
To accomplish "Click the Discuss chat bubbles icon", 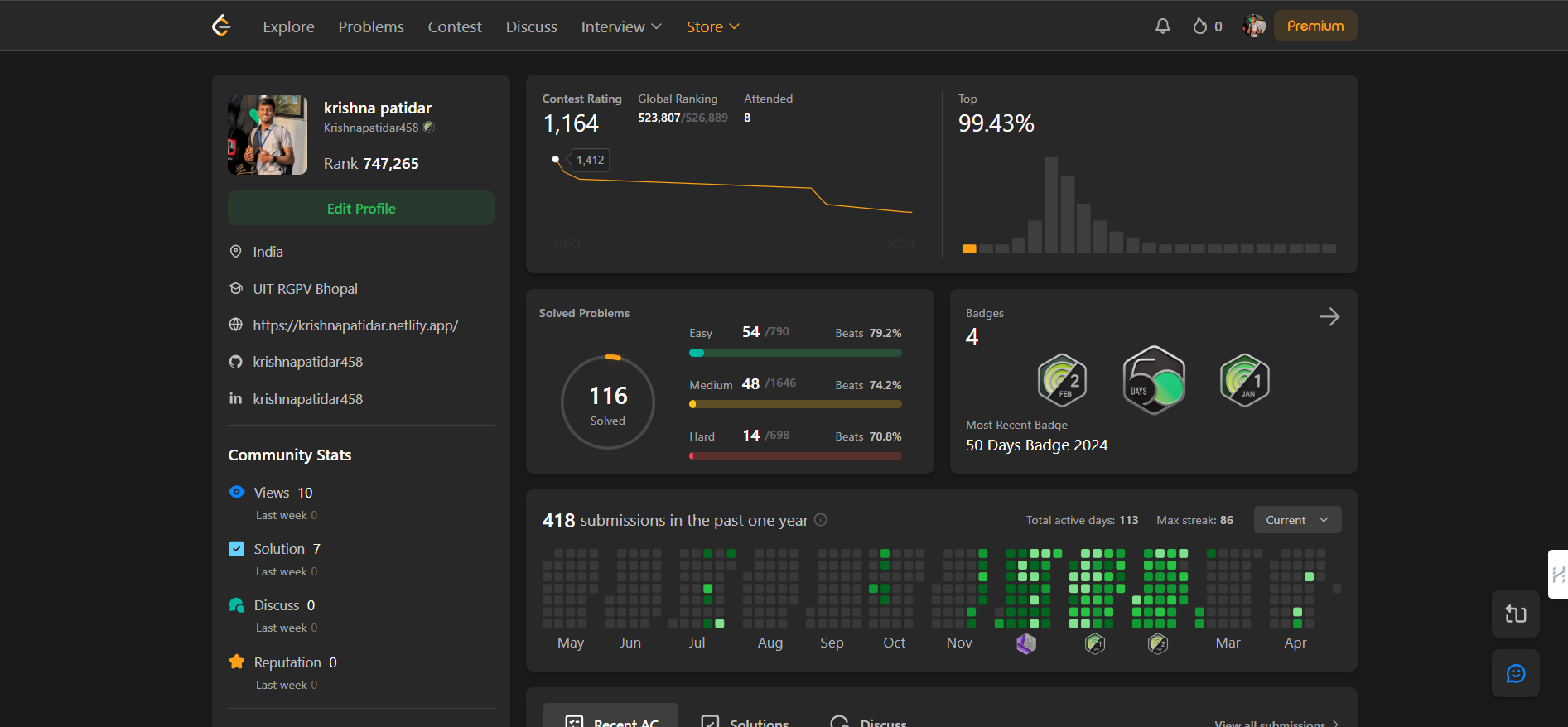I will coord(237,605).
